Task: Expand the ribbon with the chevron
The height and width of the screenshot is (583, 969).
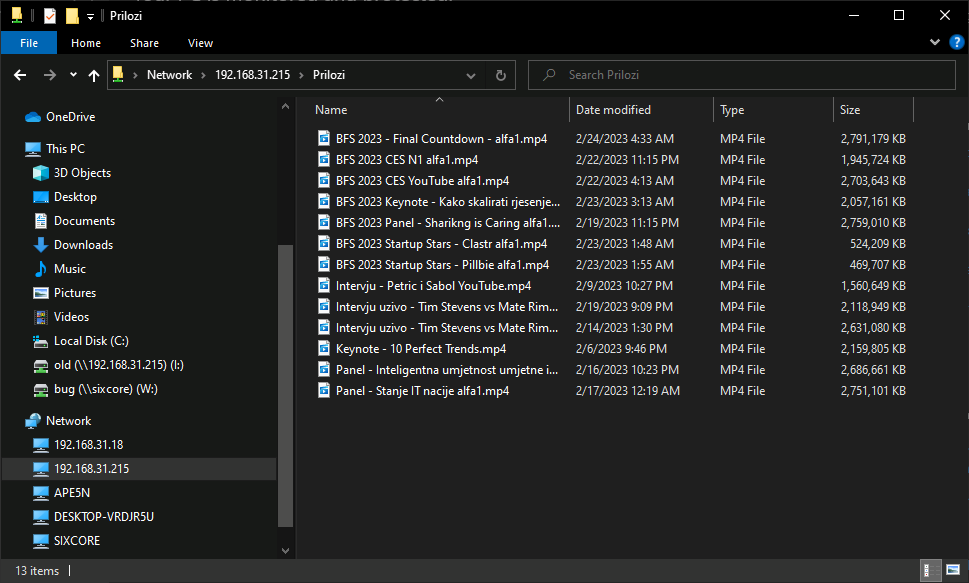Action: pyautogui.click(x=934, y=43)
